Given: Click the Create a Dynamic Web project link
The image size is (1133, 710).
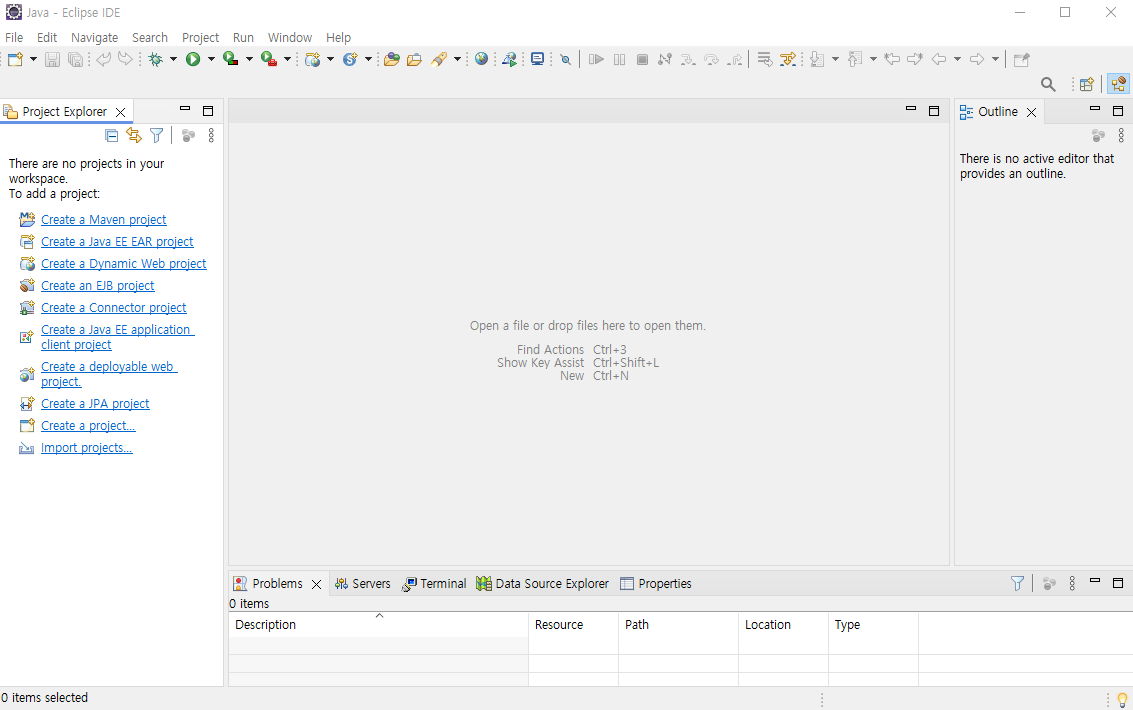Looking at the screenshot, I should [124, 264].
